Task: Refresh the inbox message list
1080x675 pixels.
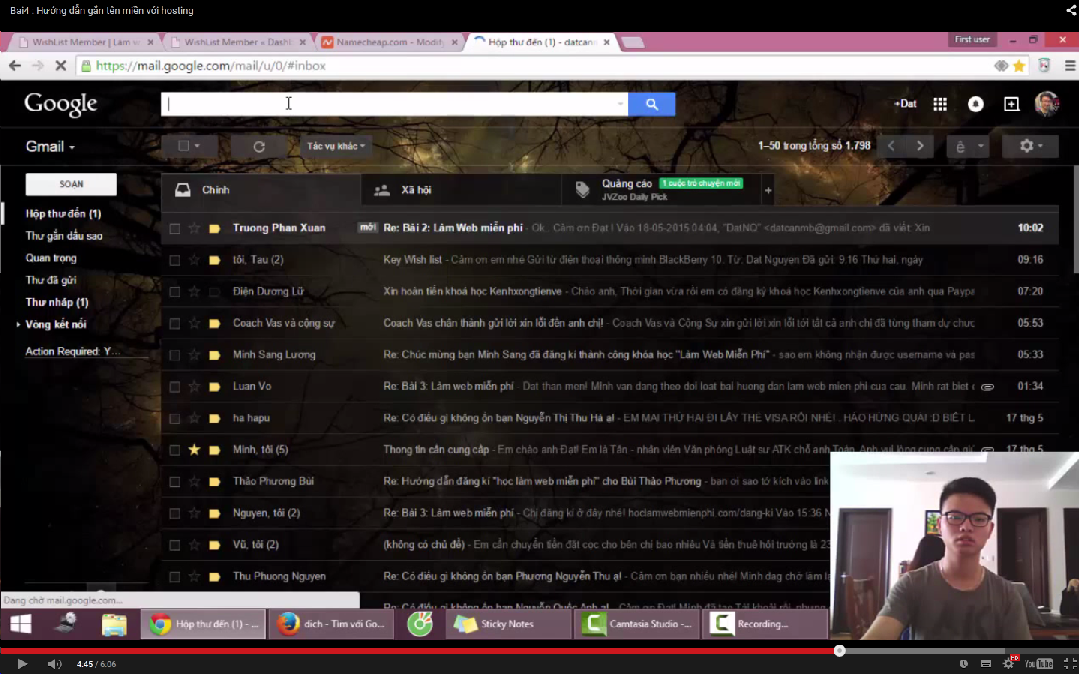Action: coord(258,146)
